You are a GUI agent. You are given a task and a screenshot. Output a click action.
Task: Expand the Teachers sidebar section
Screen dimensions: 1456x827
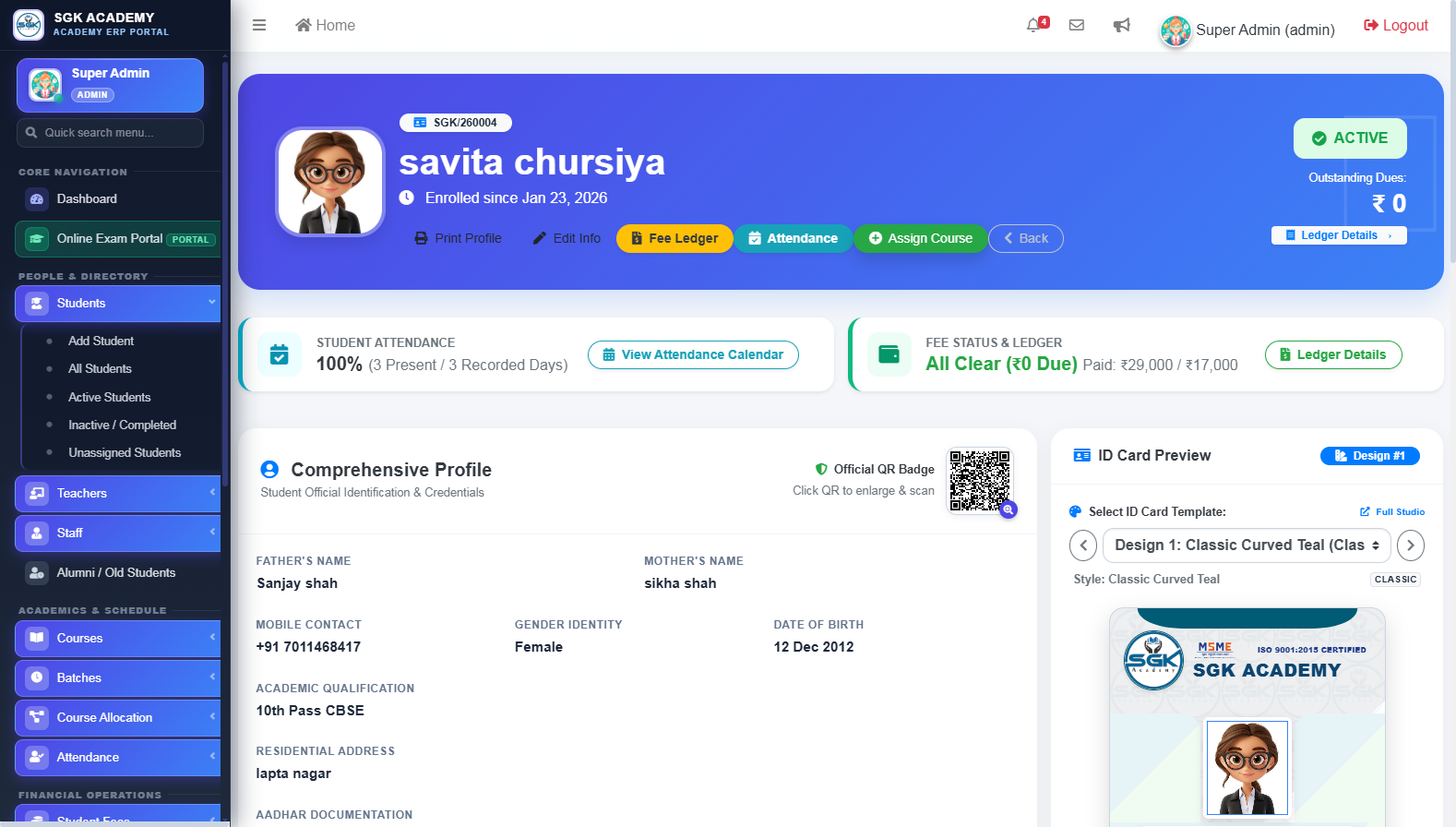(x=118, y=493)
